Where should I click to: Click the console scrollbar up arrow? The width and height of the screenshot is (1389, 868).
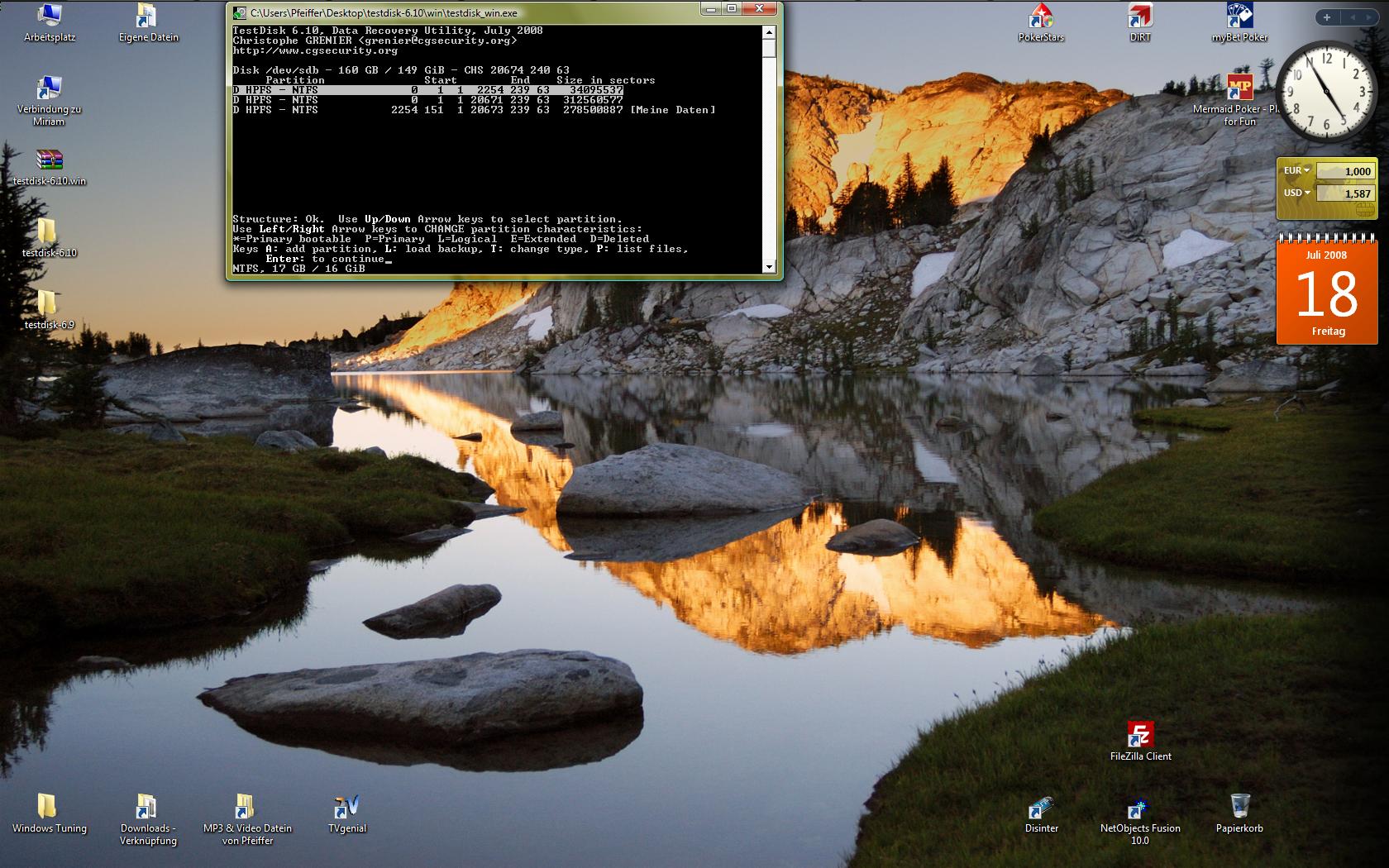click(x=769, y=32)
